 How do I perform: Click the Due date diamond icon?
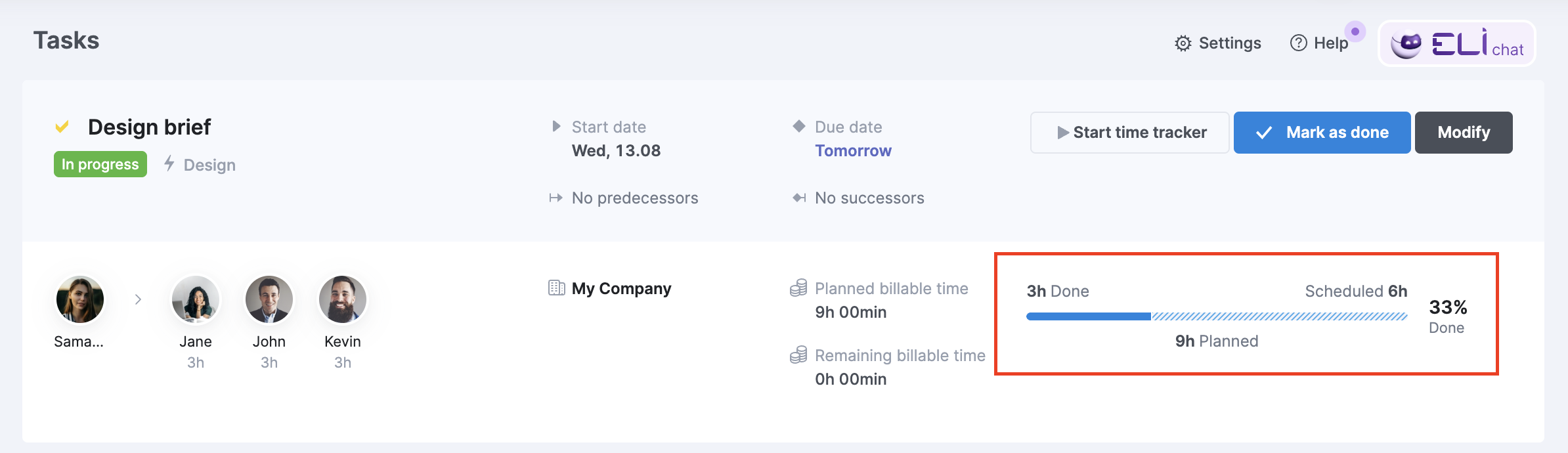tap(798, 126)
